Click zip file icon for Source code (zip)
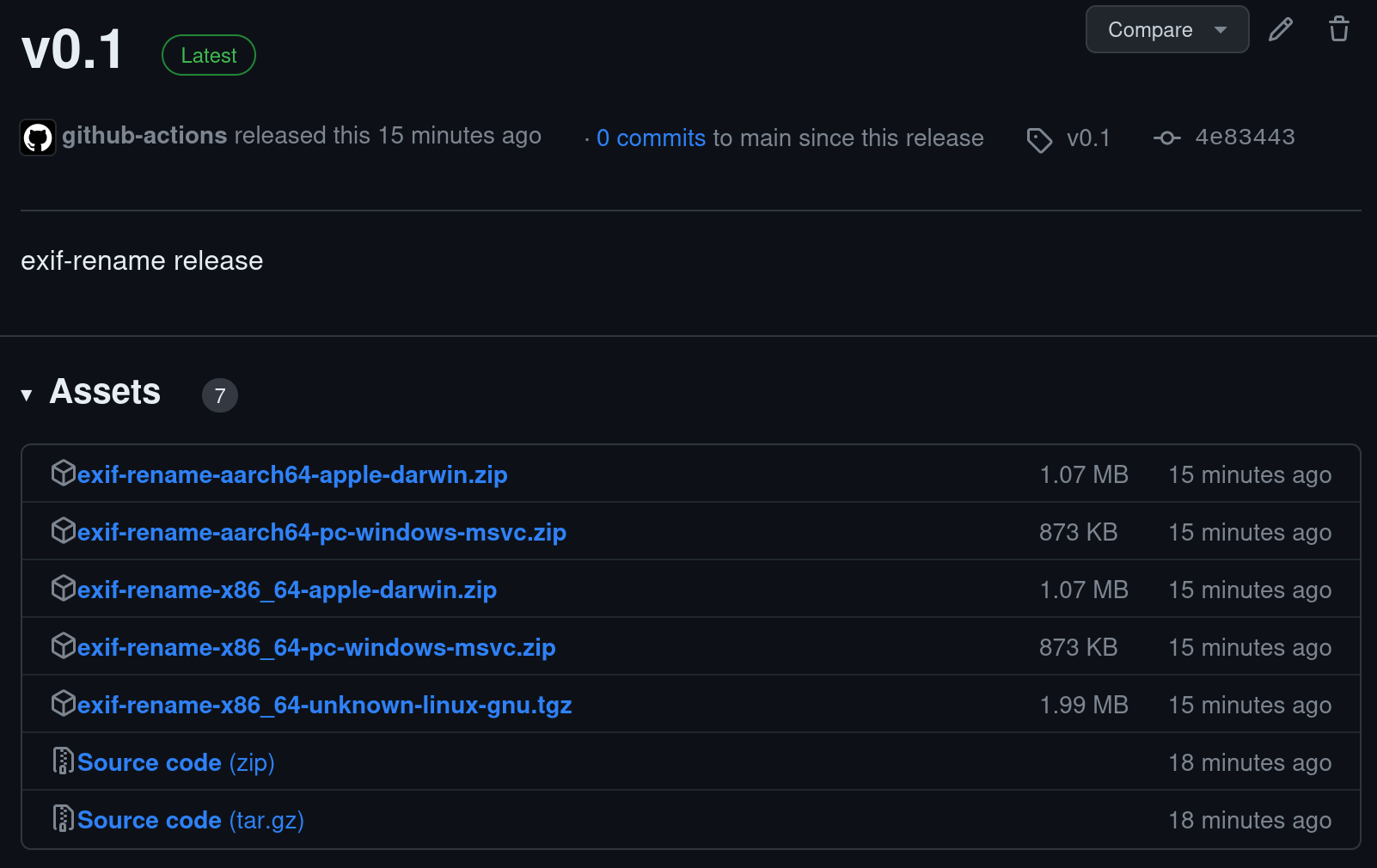The height and width of the screenshot is (868, 1377). coord(64,761)
